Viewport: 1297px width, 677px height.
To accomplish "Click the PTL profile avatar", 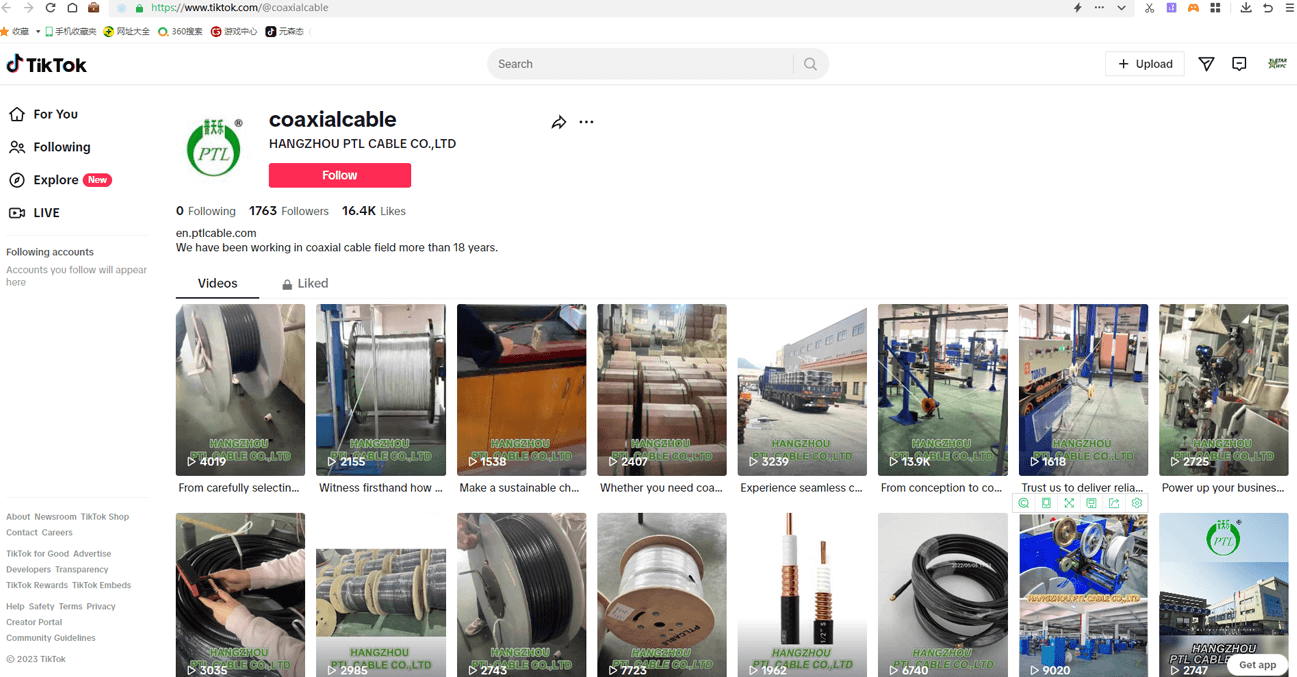I will [214, 148].
